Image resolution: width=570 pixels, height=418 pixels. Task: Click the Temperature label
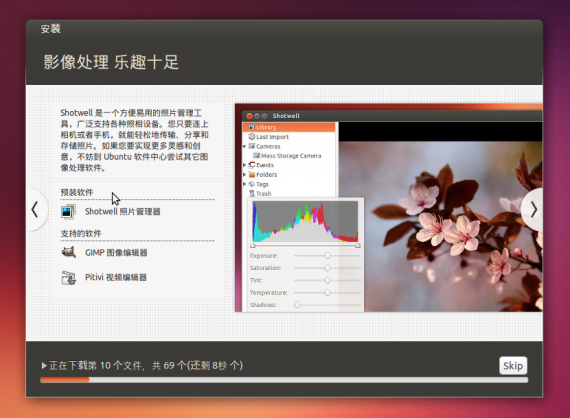pos(268,293)
